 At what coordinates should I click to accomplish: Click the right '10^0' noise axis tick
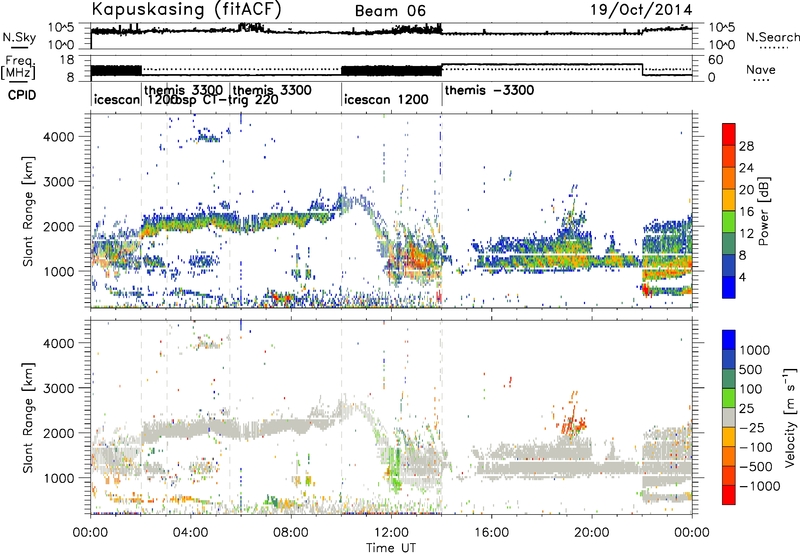722,45
